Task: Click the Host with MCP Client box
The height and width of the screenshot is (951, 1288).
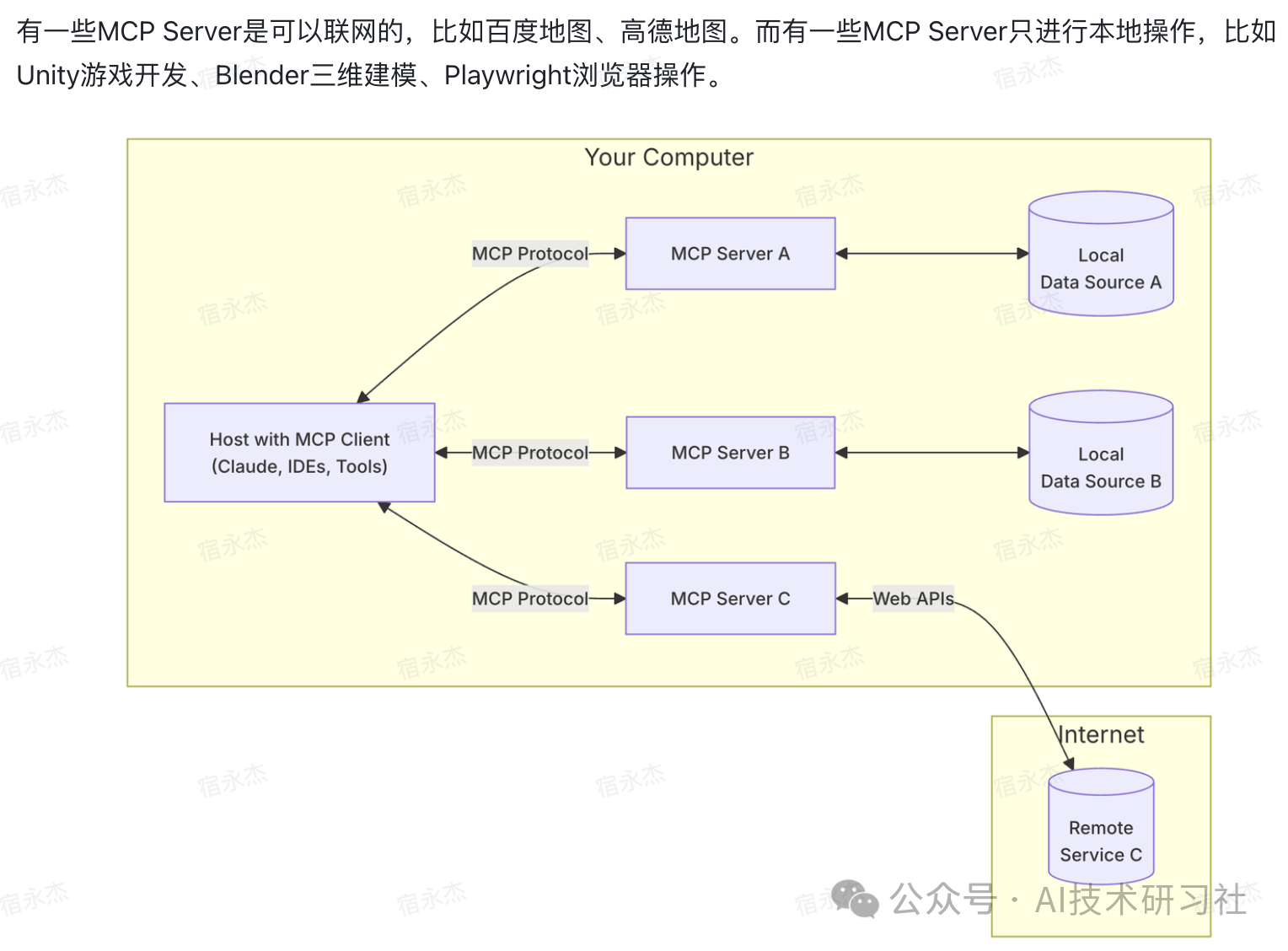Action: [299, 453]
